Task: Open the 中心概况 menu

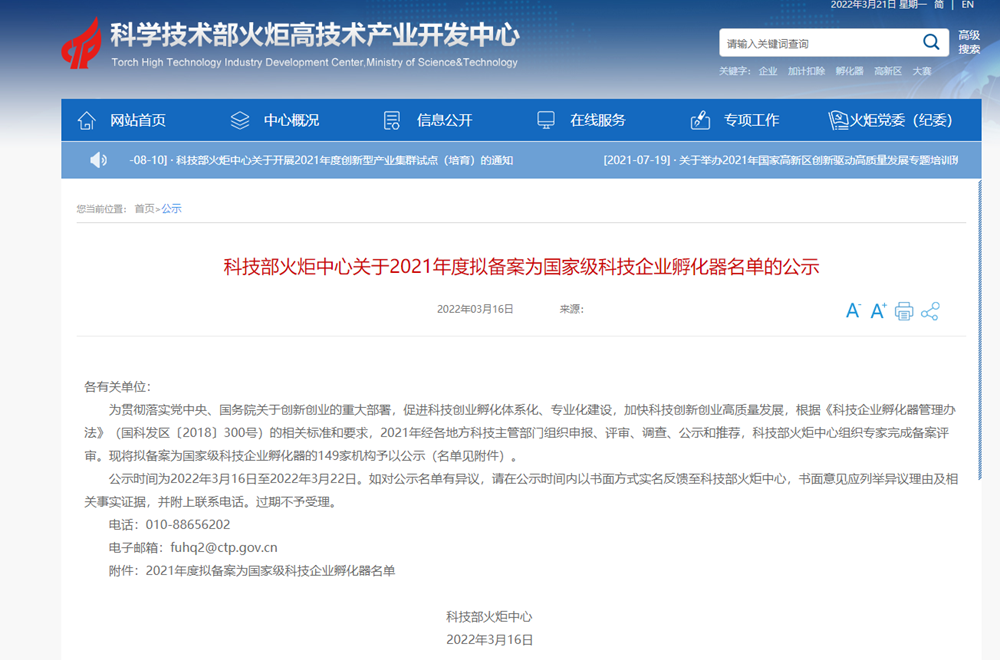Action: click(291, 120)
